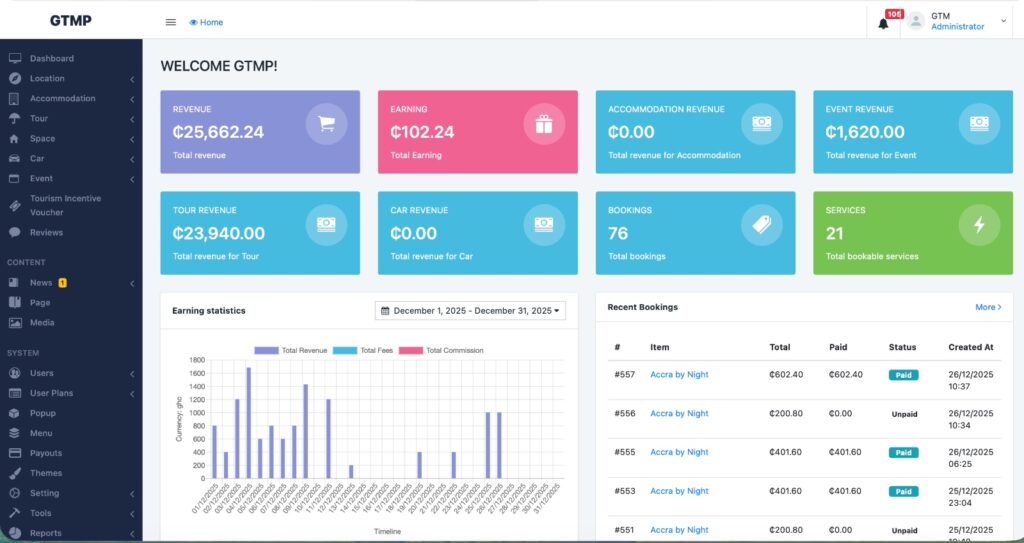This screenshot has width=1024, height=543.
Task: Click the notification bell icon
Action: (x=883, y=23)
